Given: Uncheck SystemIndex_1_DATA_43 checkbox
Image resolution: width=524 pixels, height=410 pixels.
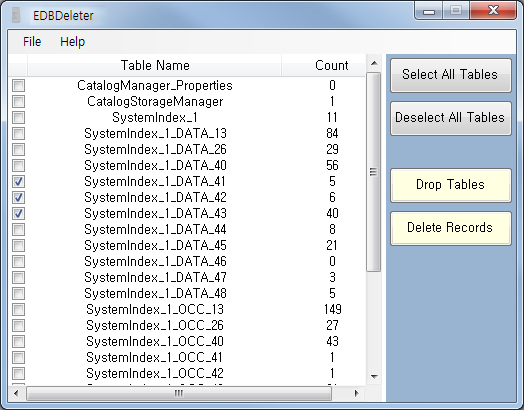Looking at the screenshot, I should click(18, 214).
